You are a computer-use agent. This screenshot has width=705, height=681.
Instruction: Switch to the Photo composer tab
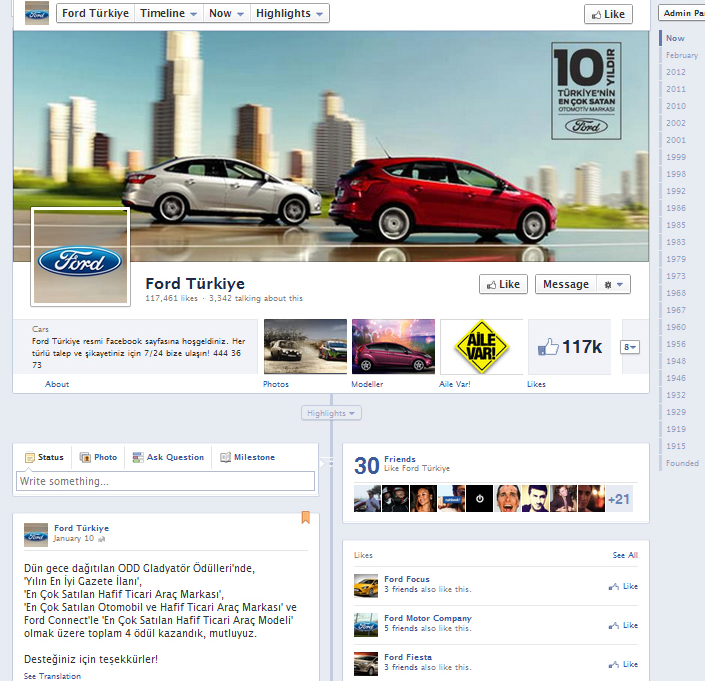tap(98, 457)
